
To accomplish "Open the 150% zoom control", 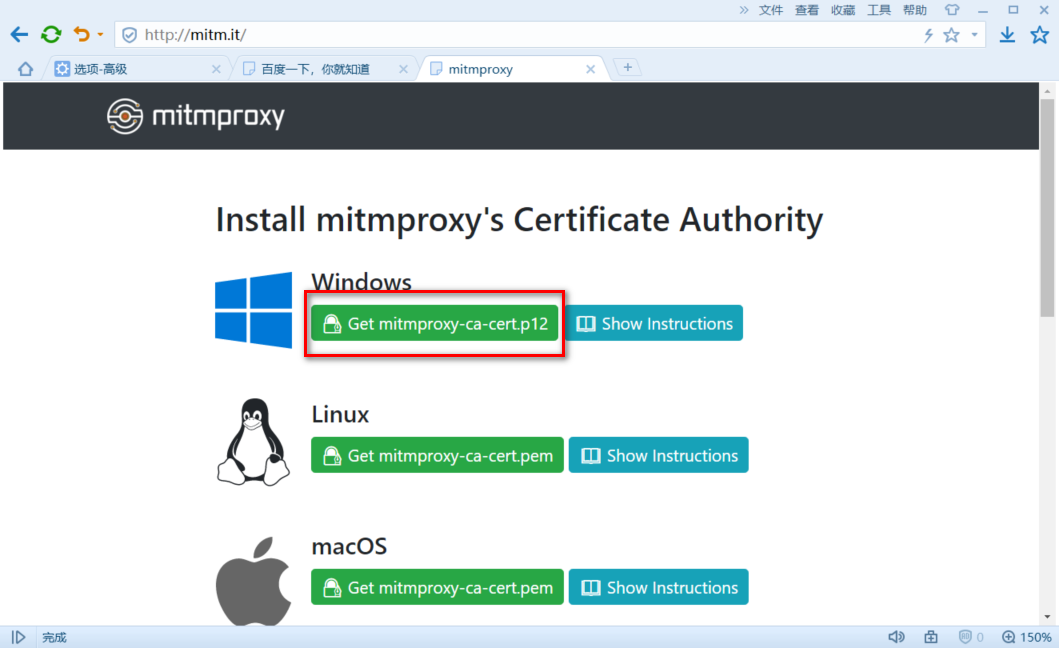I will (x=1027, y=637).
